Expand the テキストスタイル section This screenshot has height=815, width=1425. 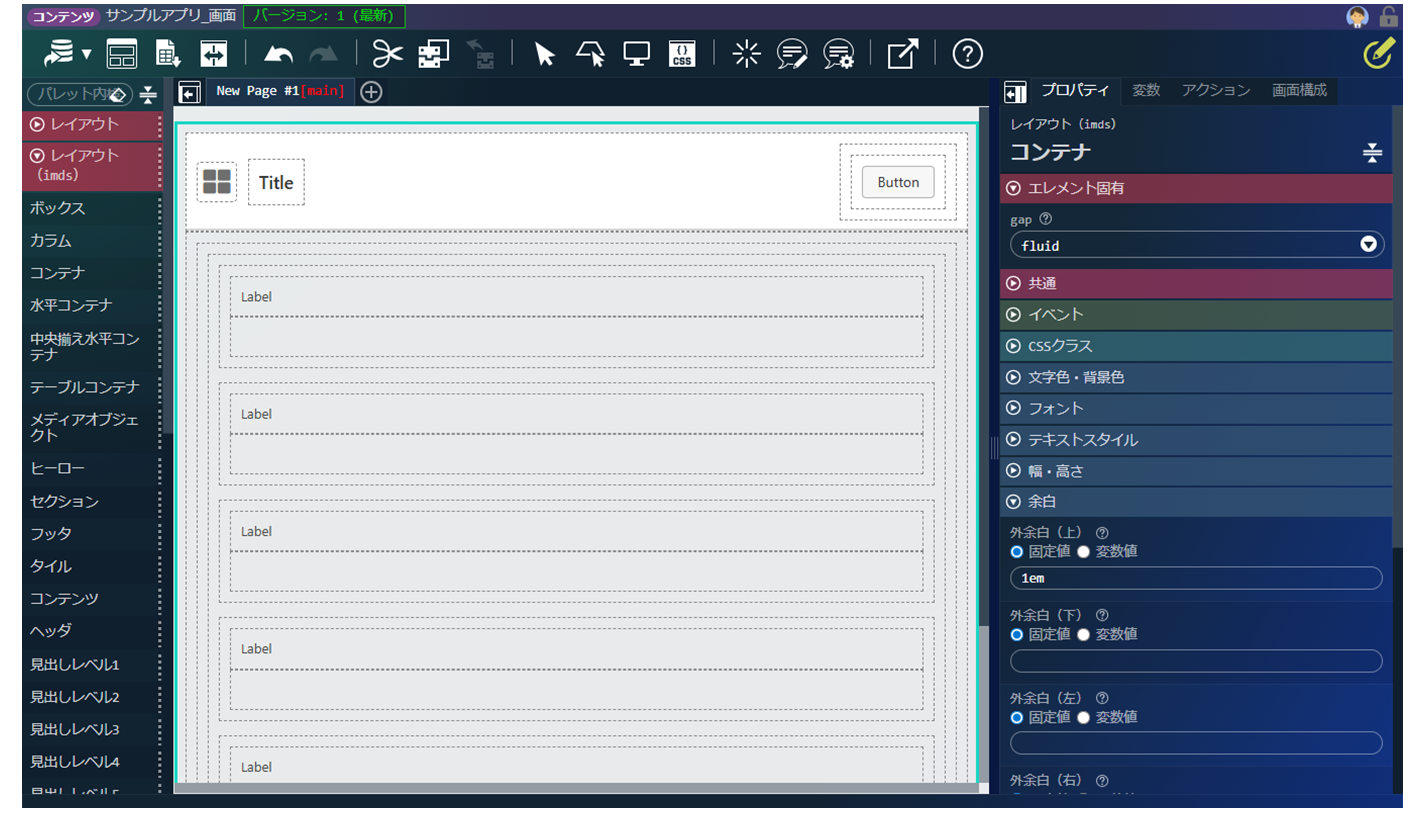1196,439
